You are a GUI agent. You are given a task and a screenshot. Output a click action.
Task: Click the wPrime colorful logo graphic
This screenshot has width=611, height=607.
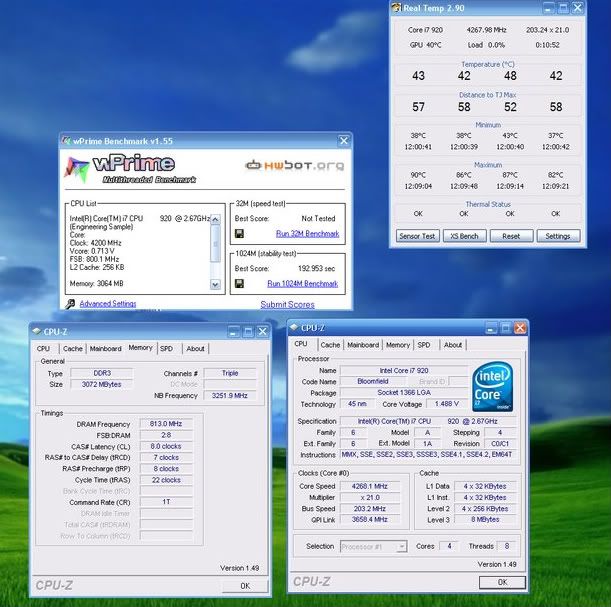point(77,169)
